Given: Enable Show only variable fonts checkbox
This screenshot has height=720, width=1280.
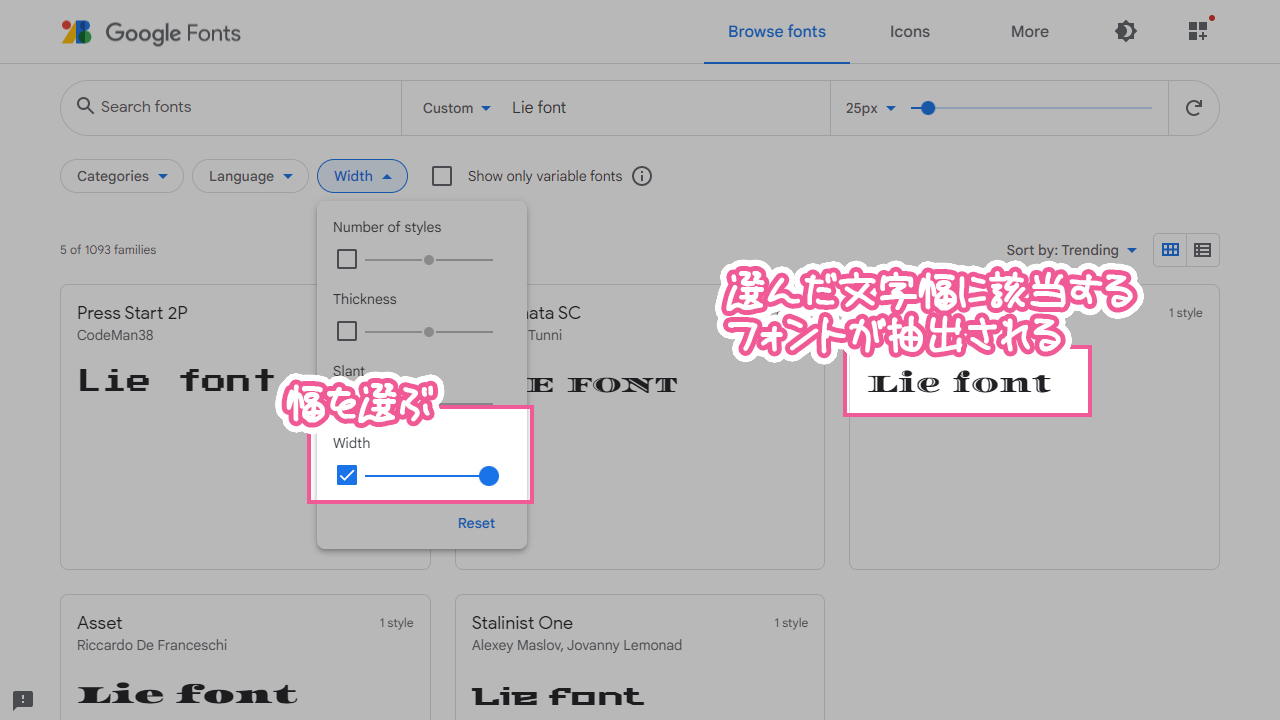Looking at the screenshot, I should click(442, 176).
